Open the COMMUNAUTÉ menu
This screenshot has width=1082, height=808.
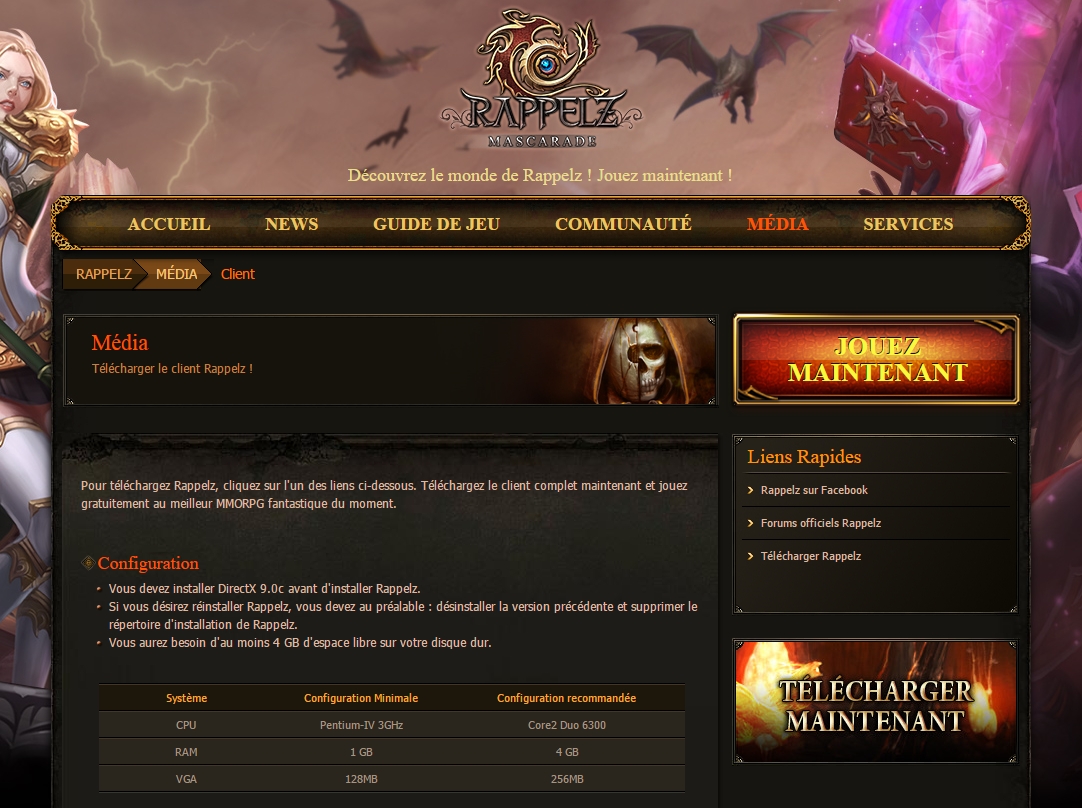[x=623, y=224]
